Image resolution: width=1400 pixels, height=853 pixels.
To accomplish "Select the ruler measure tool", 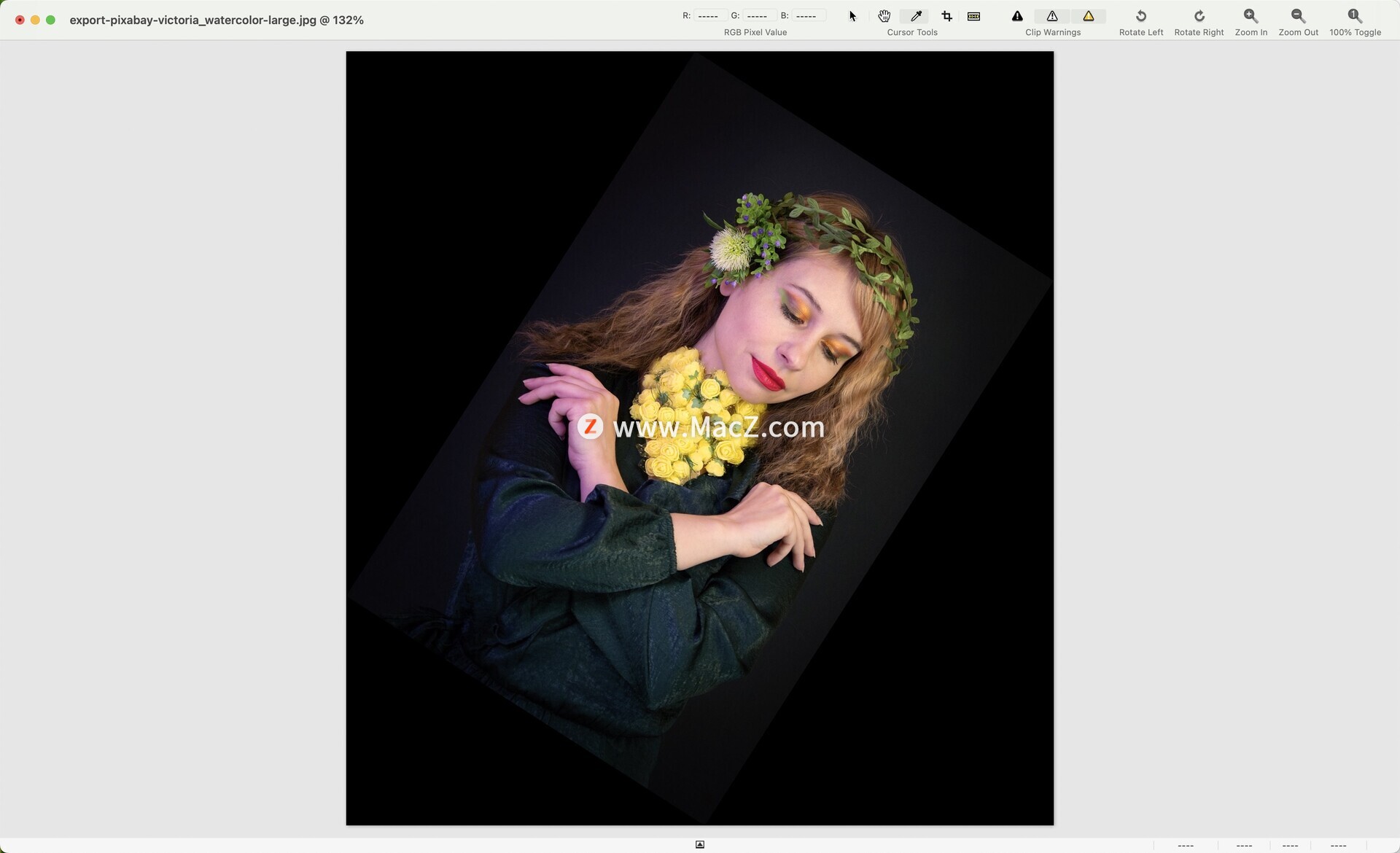I will point(973,16).
